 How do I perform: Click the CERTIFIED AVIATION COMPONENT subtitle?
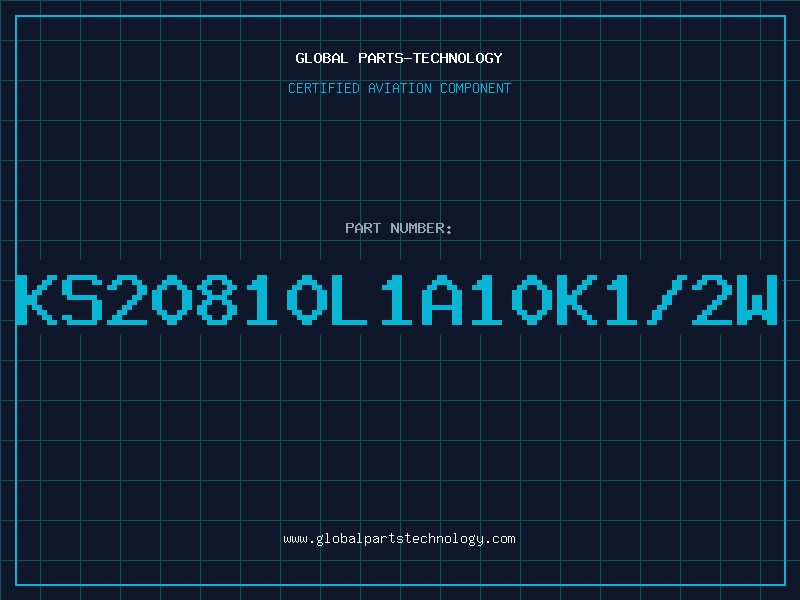pos(399,88)
